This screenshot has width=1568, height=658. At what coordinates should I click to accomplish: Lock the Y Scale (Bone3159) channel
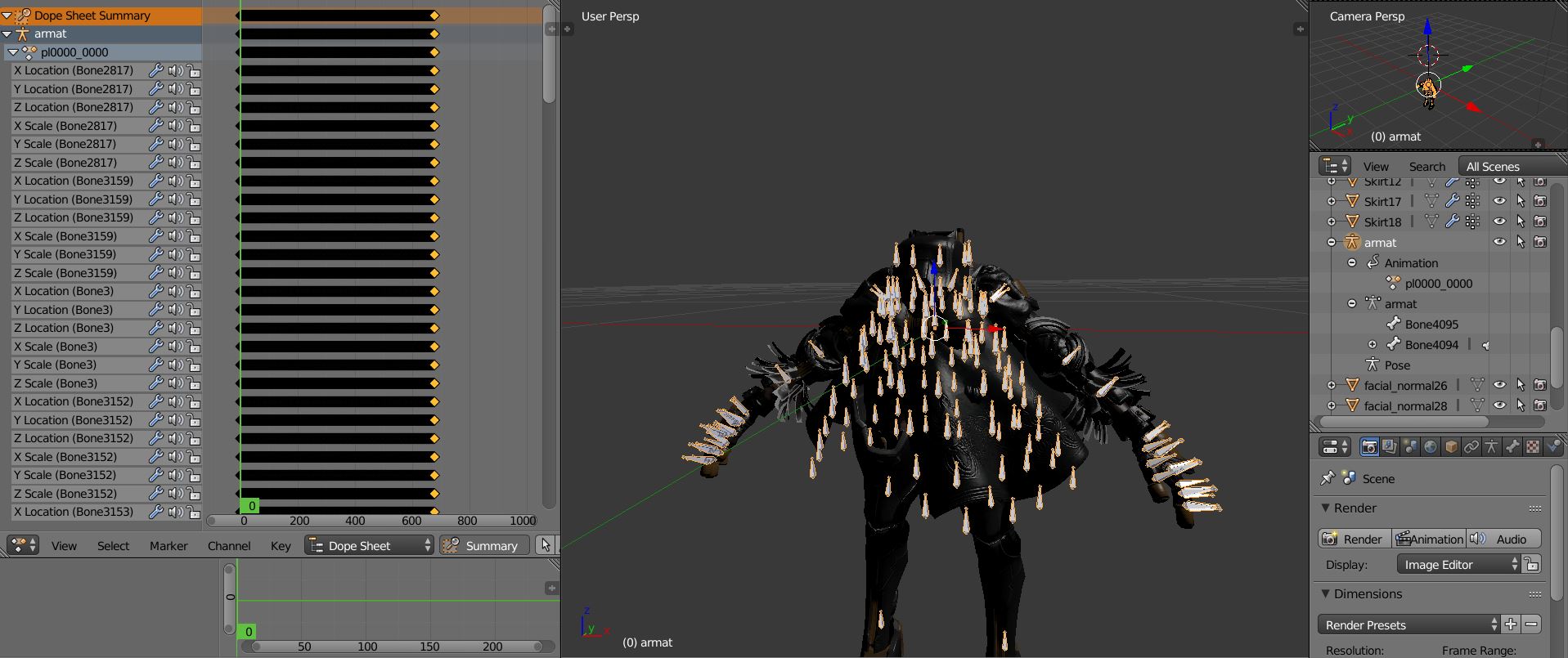(194, 254)
